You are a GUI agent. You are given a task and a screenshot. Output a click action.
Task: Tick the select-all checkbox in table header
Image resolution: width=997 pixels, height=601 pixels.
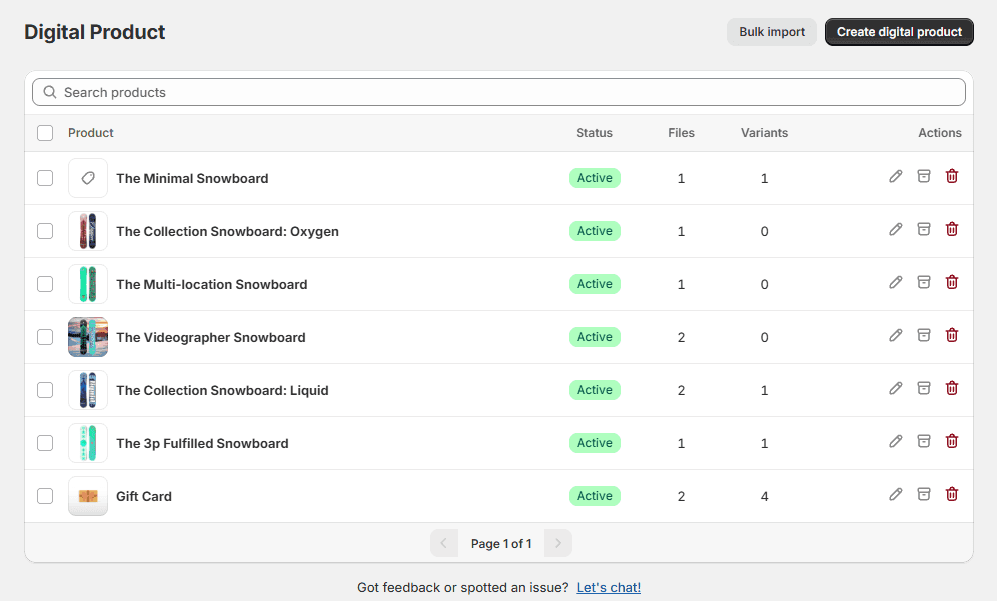click(x=45, y=133)
